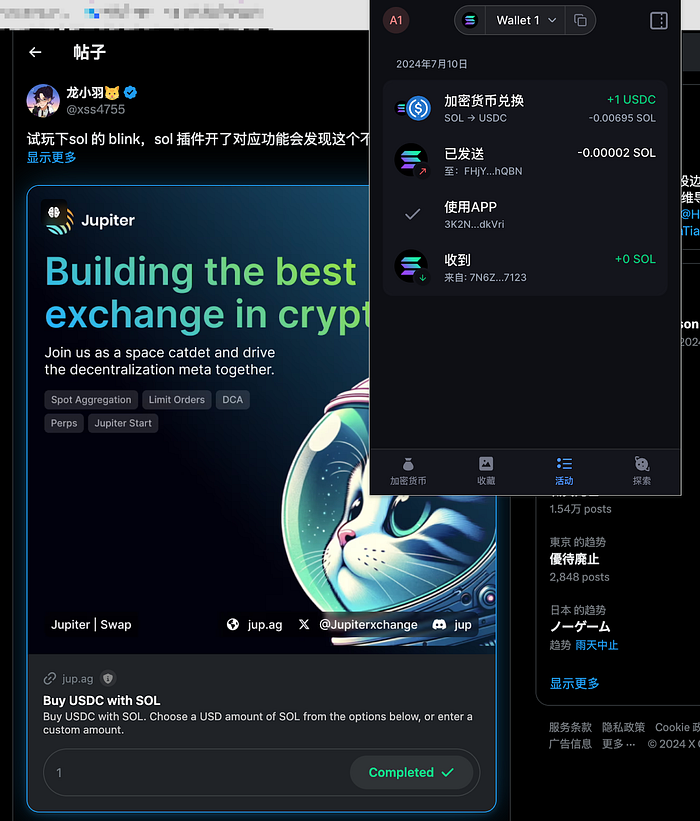Open the 探索 tab
700x821 pixels.
642,472
